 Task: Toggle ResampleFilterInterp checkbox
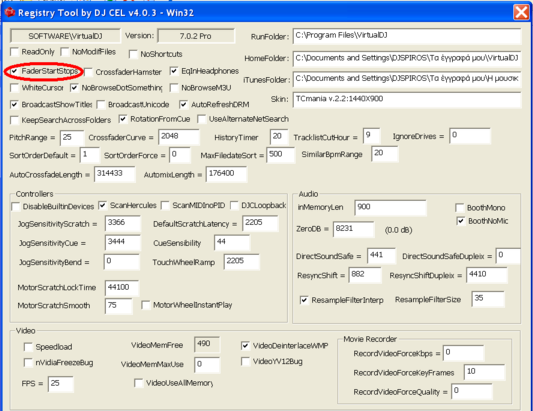pyautogui.click(x=304, y=300)
